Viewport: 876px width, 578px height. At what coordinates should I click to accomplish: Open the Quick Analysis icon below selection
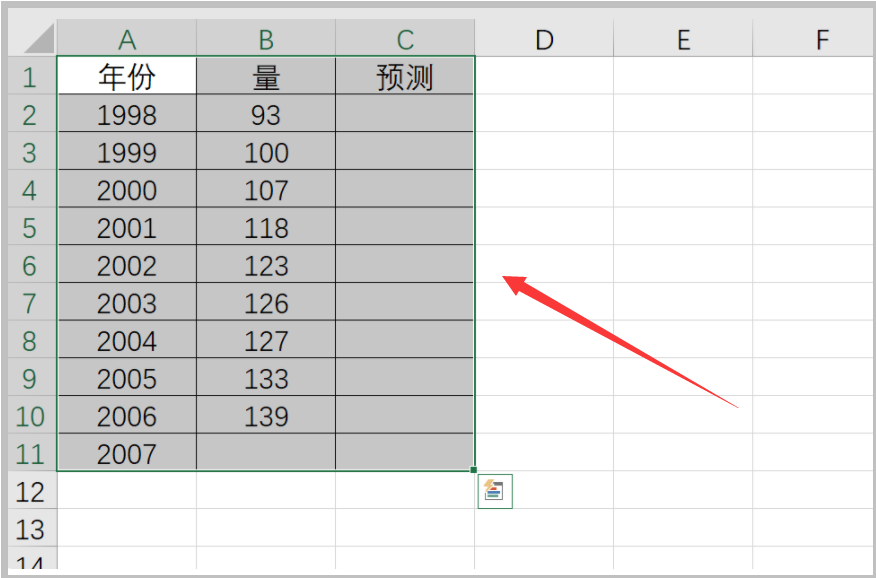coord(495,491)
